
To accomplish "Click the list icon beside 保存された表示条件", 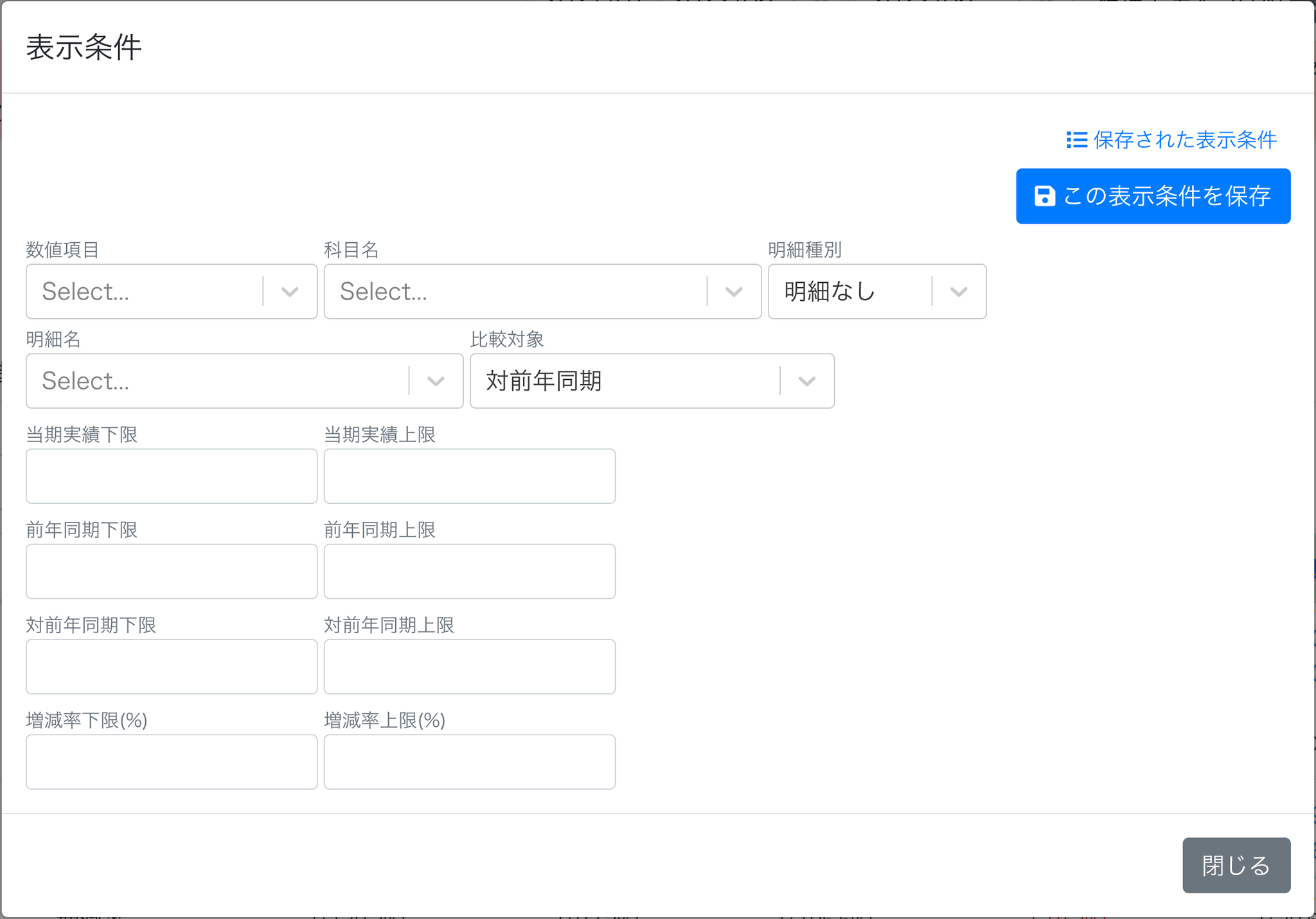I will pyautogui.click(x=1077, y=140).
